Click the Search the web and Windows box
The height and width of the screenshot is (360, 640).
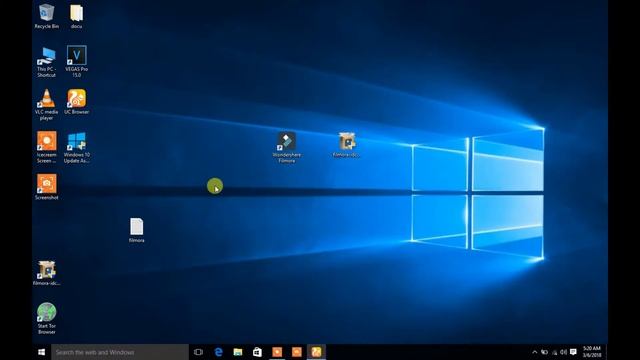coord(120,352)
